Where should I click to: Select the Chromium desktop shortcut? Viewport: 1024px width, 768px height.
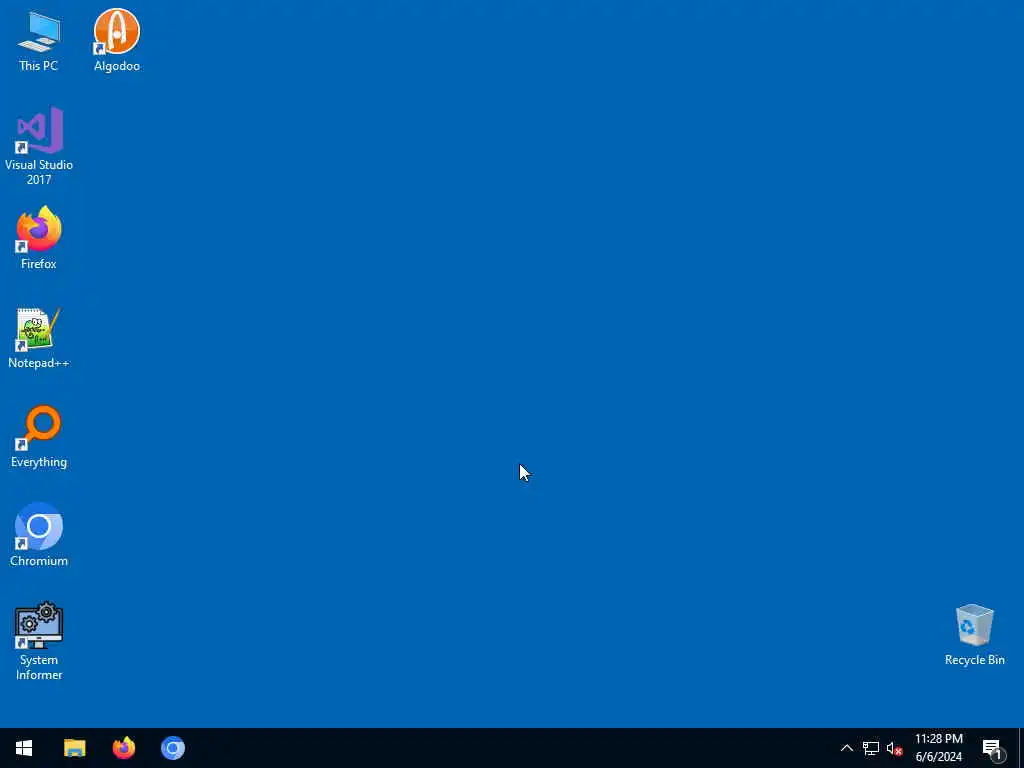(x=39, y=535)
